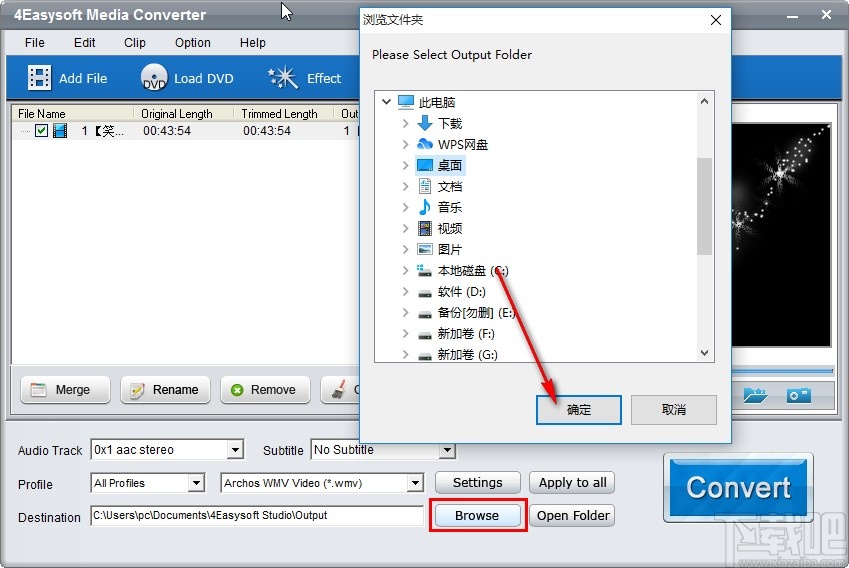
Task: Expand the 软件 (D:) drive node
Action: [x=406, y=291]
